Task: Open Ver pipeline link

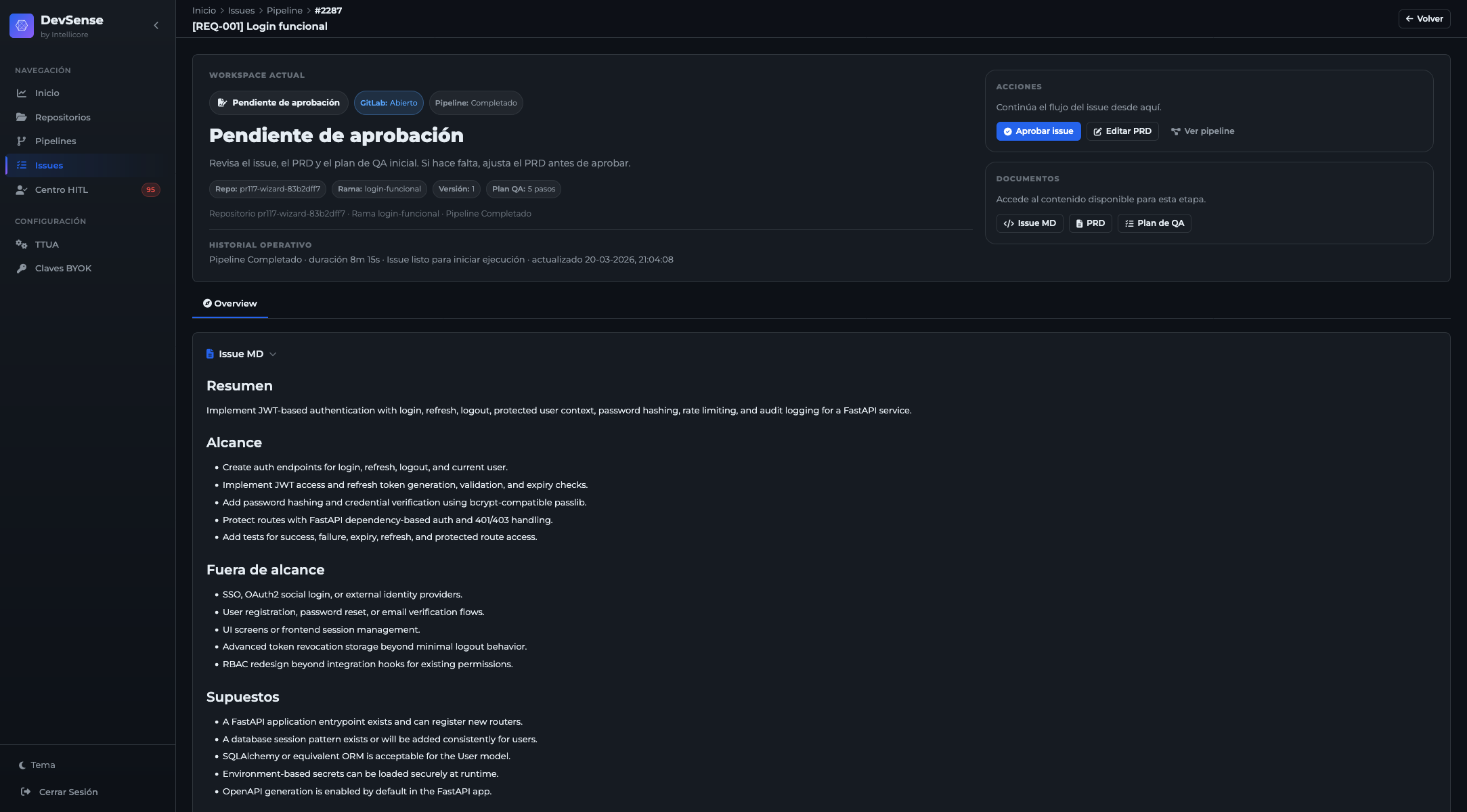Action: [x=1202, y=131]
